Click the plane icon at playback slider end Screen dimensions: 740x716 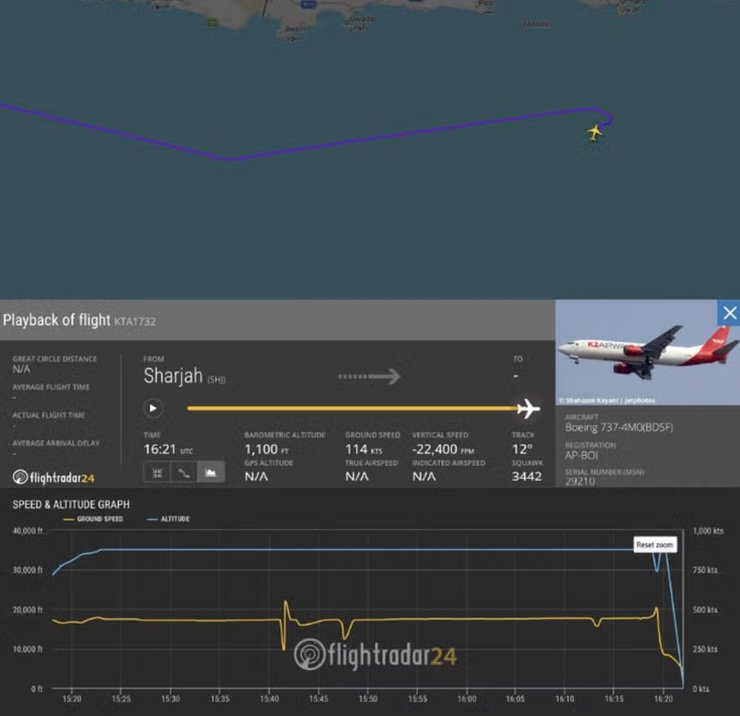point(528,408)
